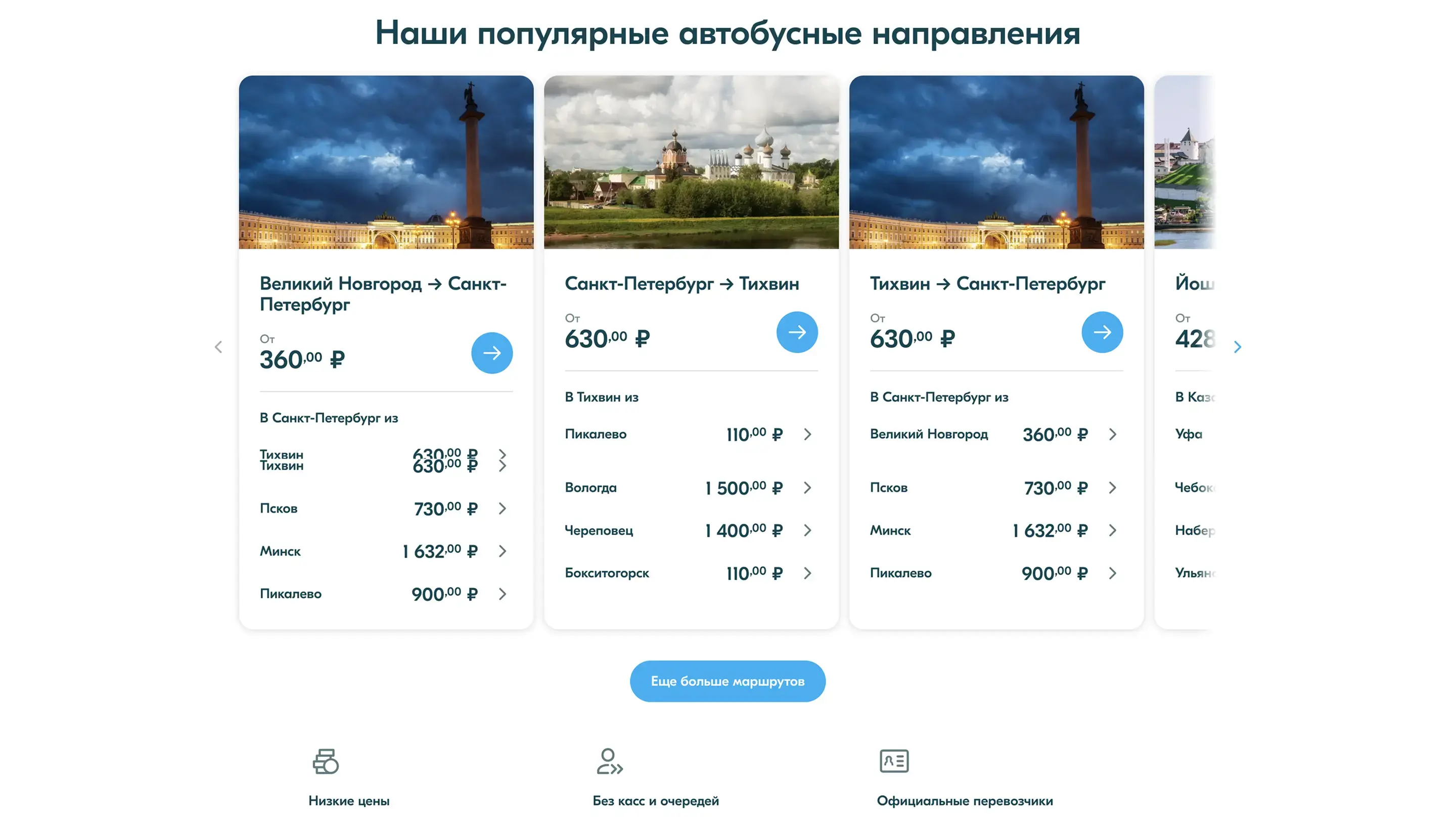Click blue arrow on Тихвин → Санкт-Петербург card
This screenshot has width=1456, height=819.
click(x=1102, y=332)
